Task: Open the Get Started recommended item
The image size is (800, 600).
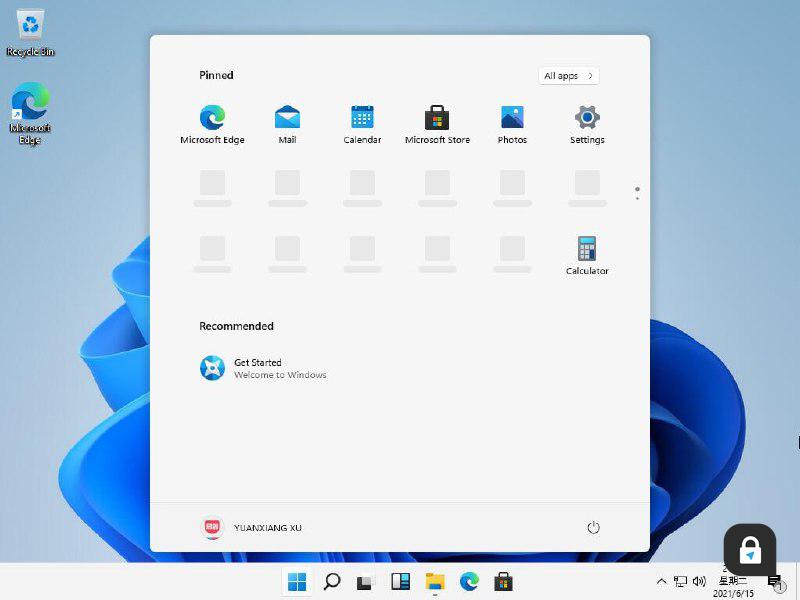Action: (x=263, y=368)
